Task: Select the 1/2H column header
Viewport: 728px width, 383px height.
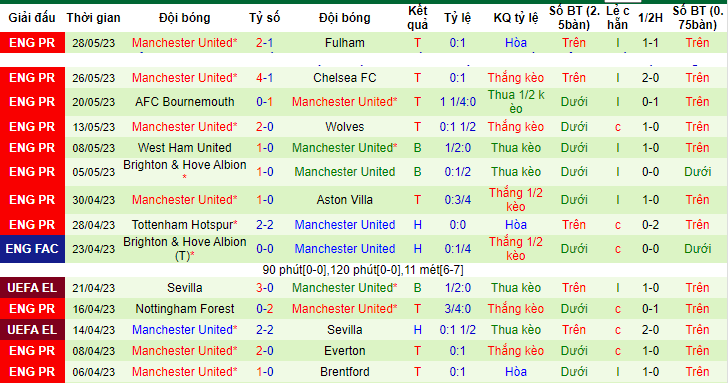Action: pyautogui.click(x=650, y=18)
